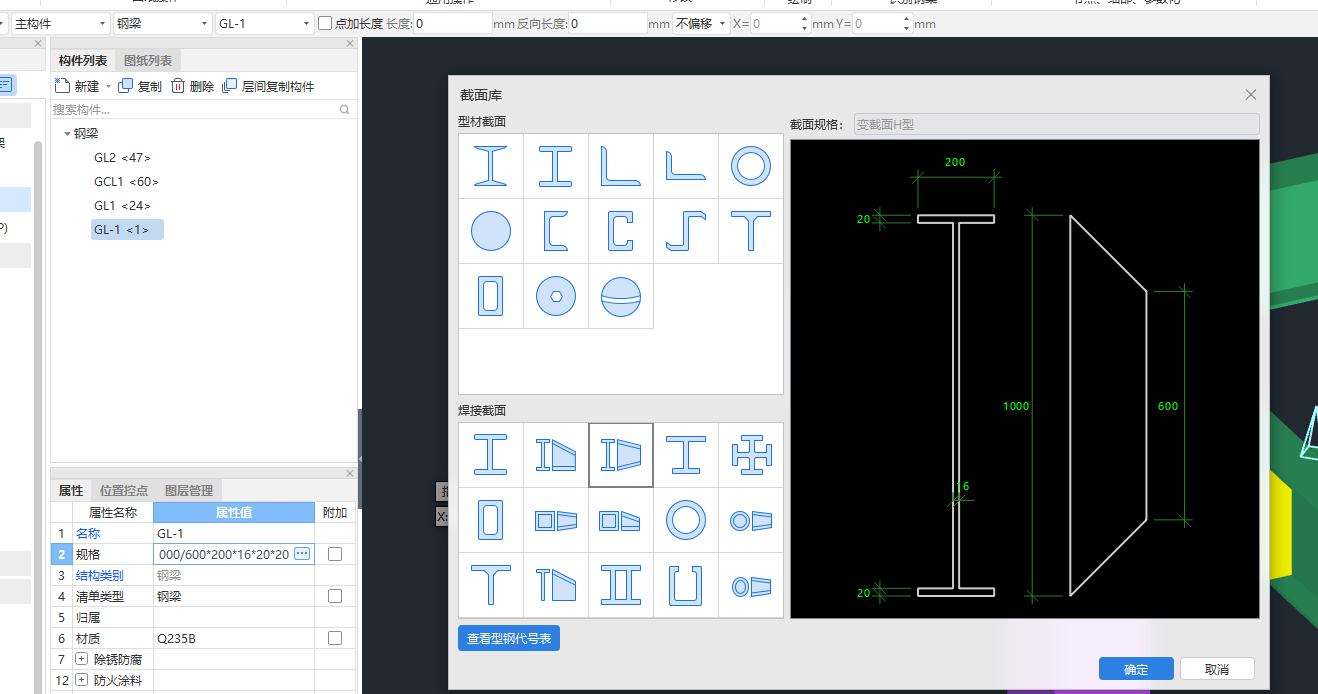Click the 复制 component button
The image size is (1318, 694).
pyautogui.click(x=140, y=87)
